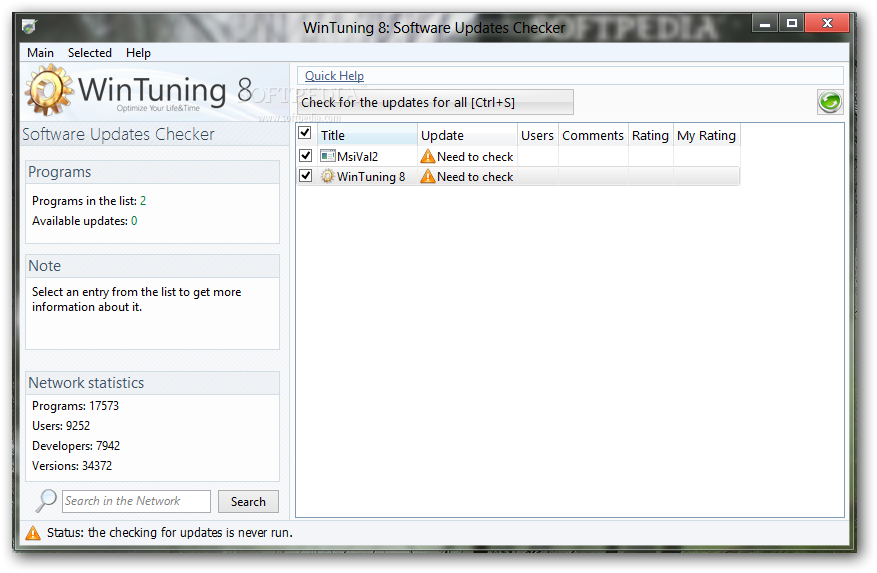Click Versions: 34372 statistic
The image size is (877, 573).
click(x=72, y=466)
